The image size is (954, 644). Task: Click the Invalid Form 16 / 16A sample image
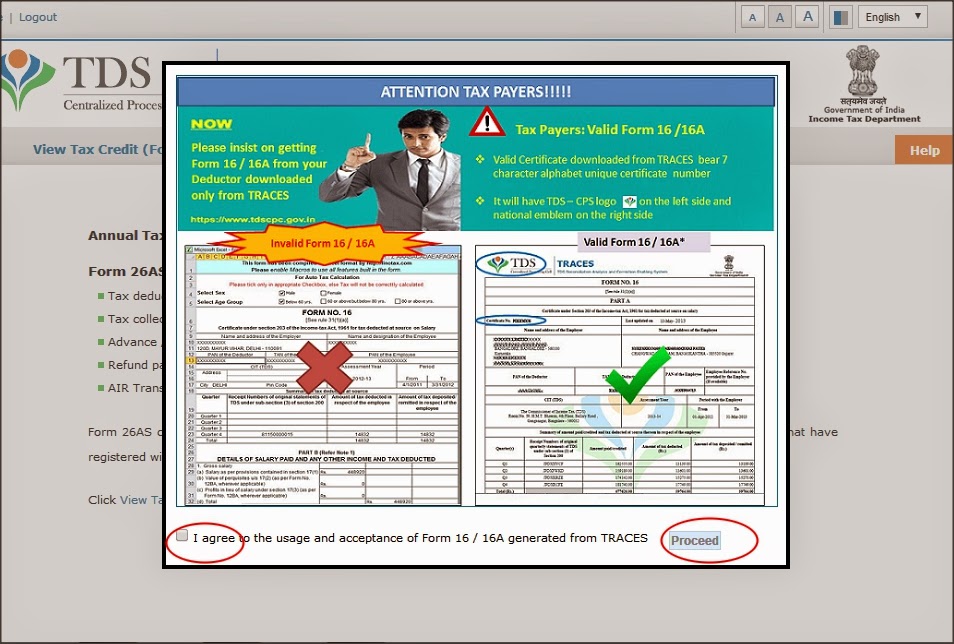322,376
